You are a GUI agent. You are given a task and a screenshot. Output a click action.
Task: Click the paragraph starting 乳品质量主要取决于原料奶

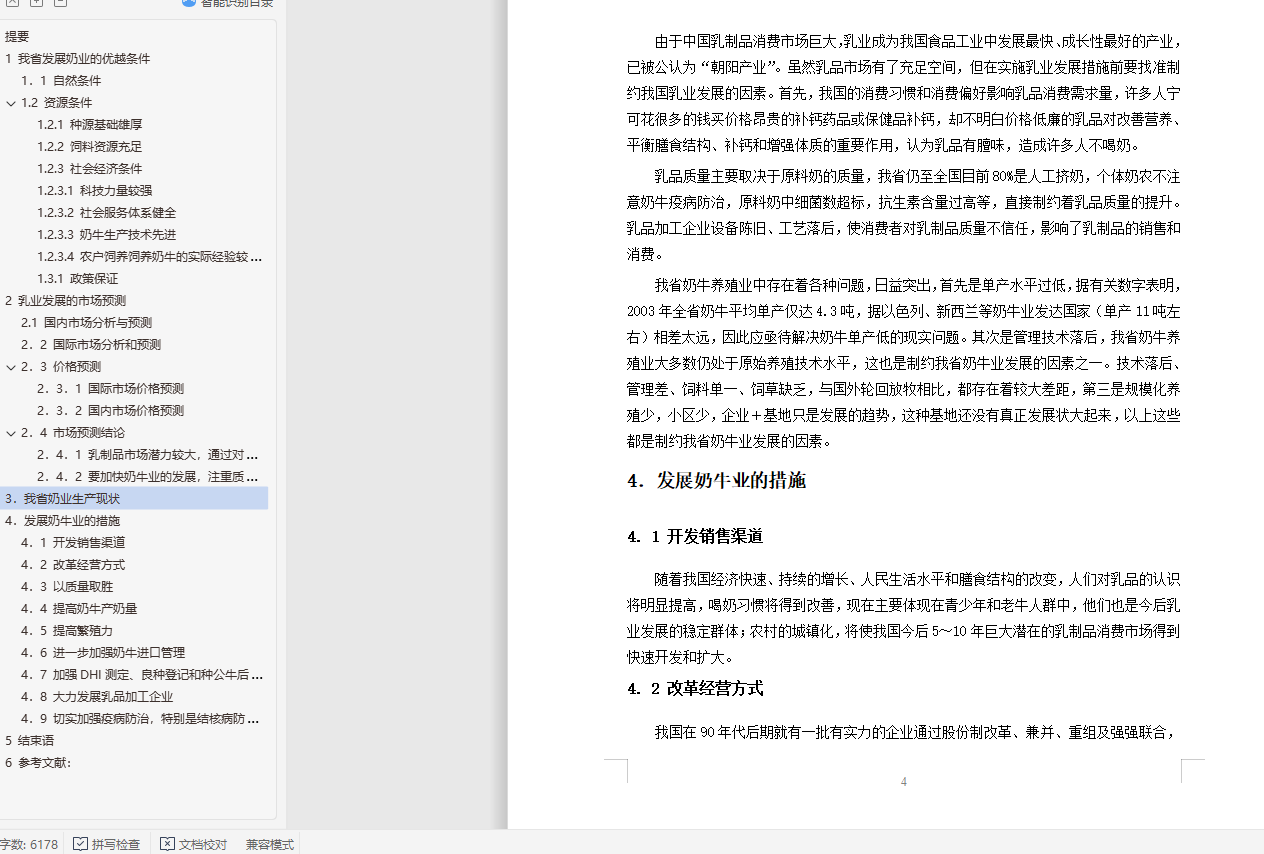pyautogui.click(x=904, y=215)
